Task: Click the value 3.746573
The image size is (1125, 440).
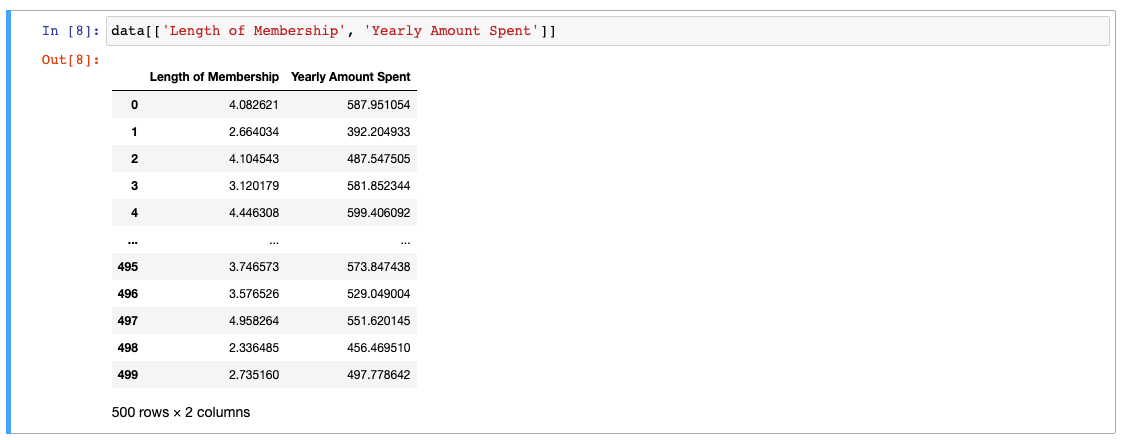Action: coord(254,267)
